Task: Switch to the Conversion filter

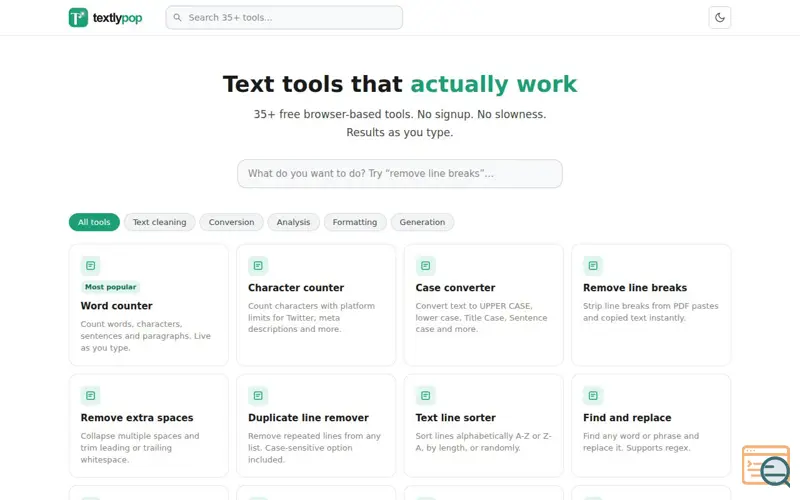Action: pos(231,222)
